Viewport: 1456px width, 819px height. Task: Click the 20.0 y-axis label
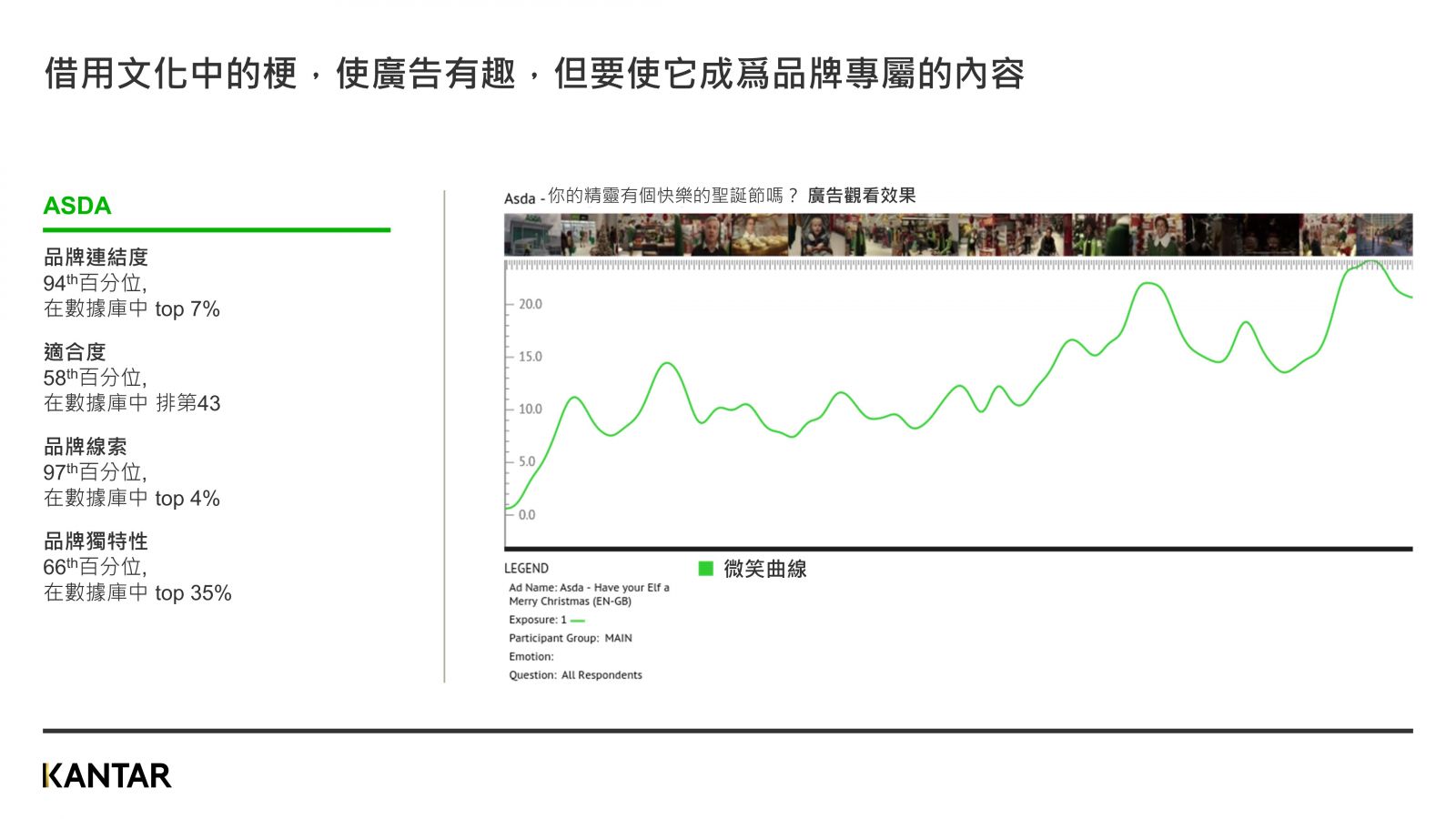click(531, 304)
